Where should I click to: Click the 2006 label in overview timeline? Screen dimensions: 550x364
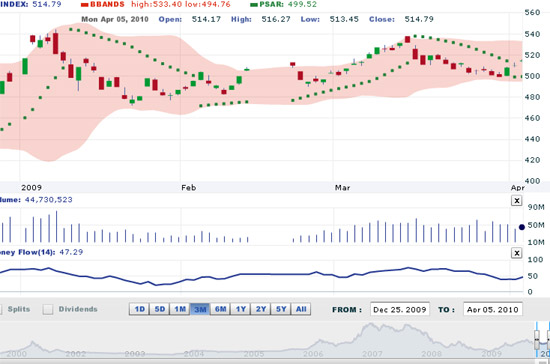313,353
